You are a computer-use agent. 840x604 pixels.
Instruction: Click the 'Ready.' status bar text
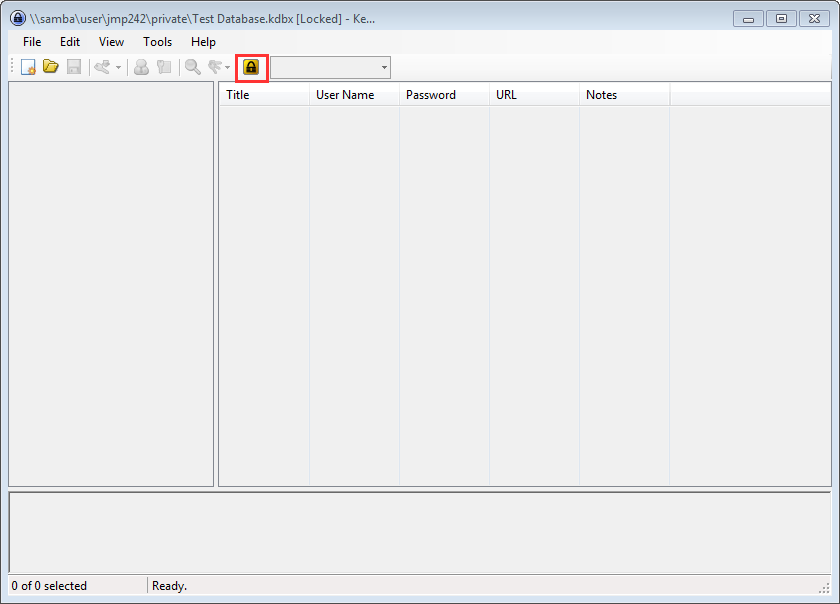[x=169, y=586]
